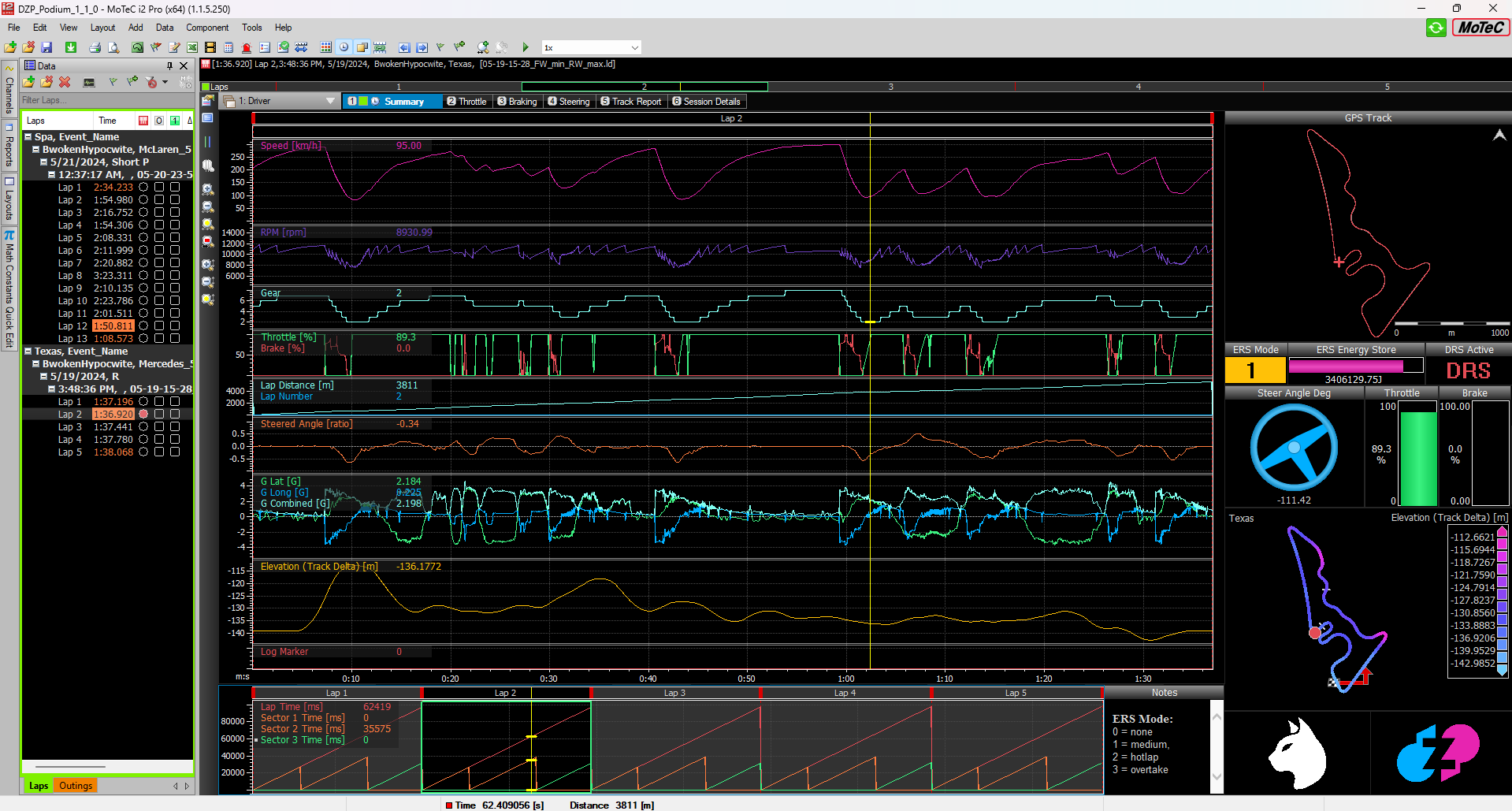
Task: Select main radio for Spa Lap 12
Action: point(143,326)
